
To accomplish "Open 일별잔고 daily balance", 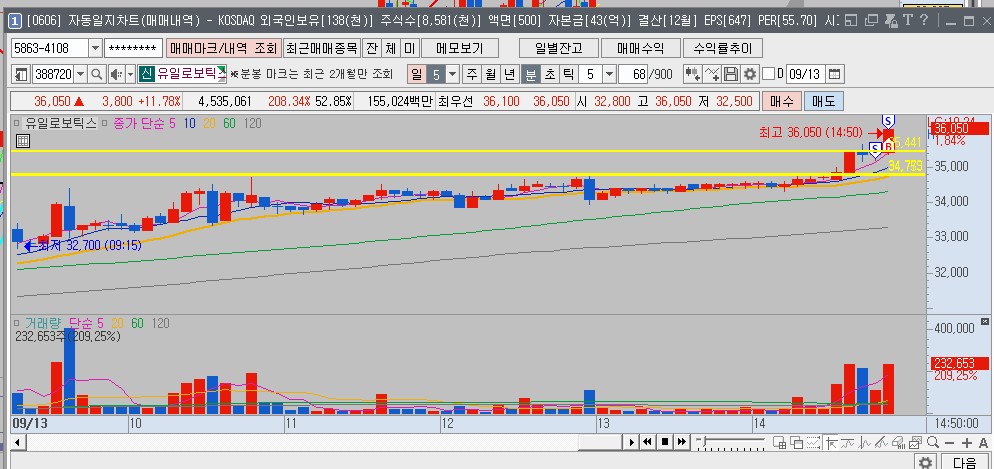I will 558,48.
